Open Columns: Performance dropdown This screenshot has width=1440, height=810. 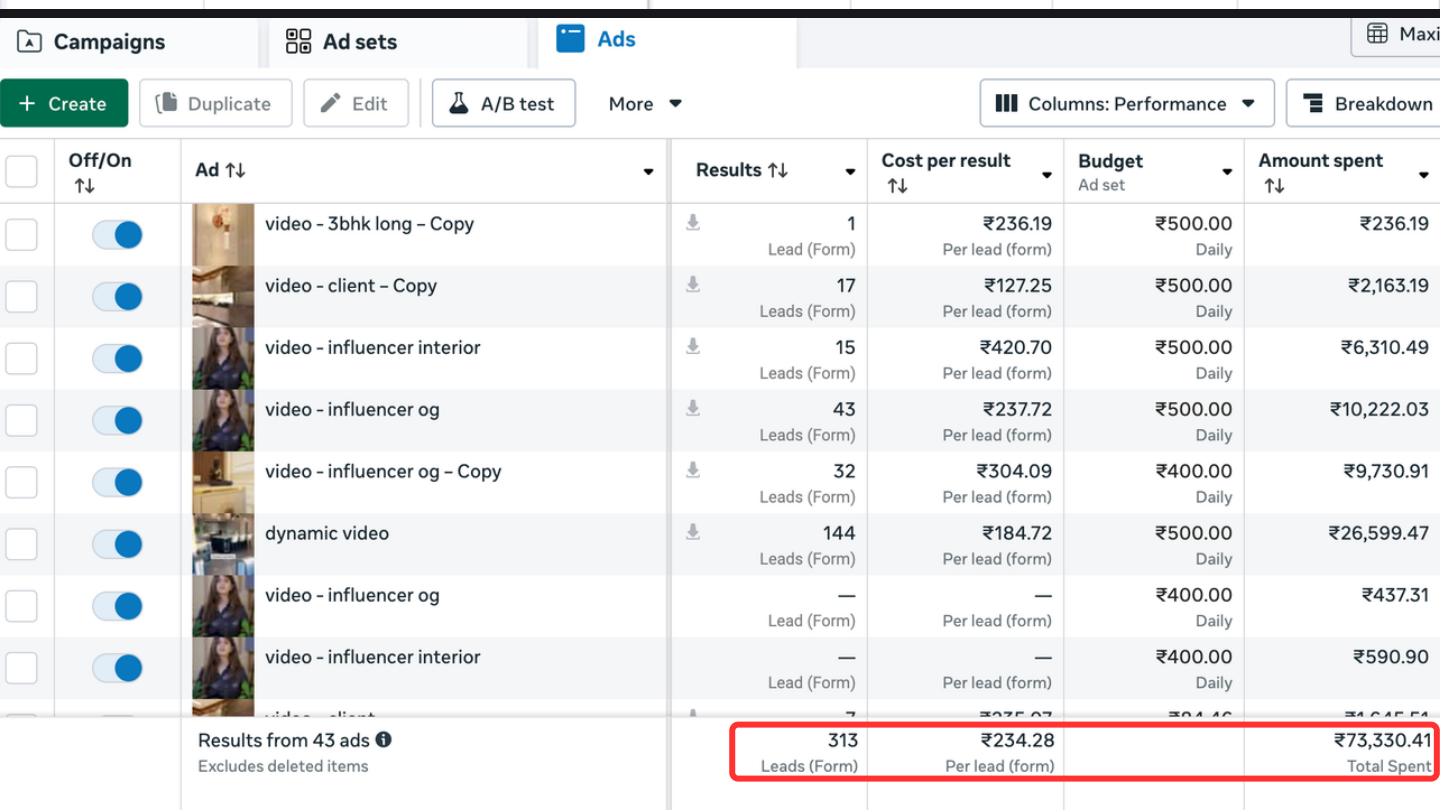1127,104
